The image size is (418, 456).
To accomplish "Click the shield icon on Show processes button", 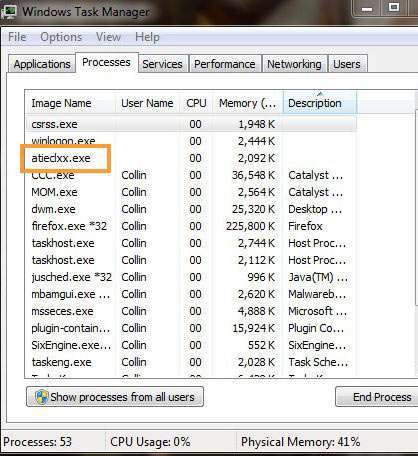I will click(42, 397).
